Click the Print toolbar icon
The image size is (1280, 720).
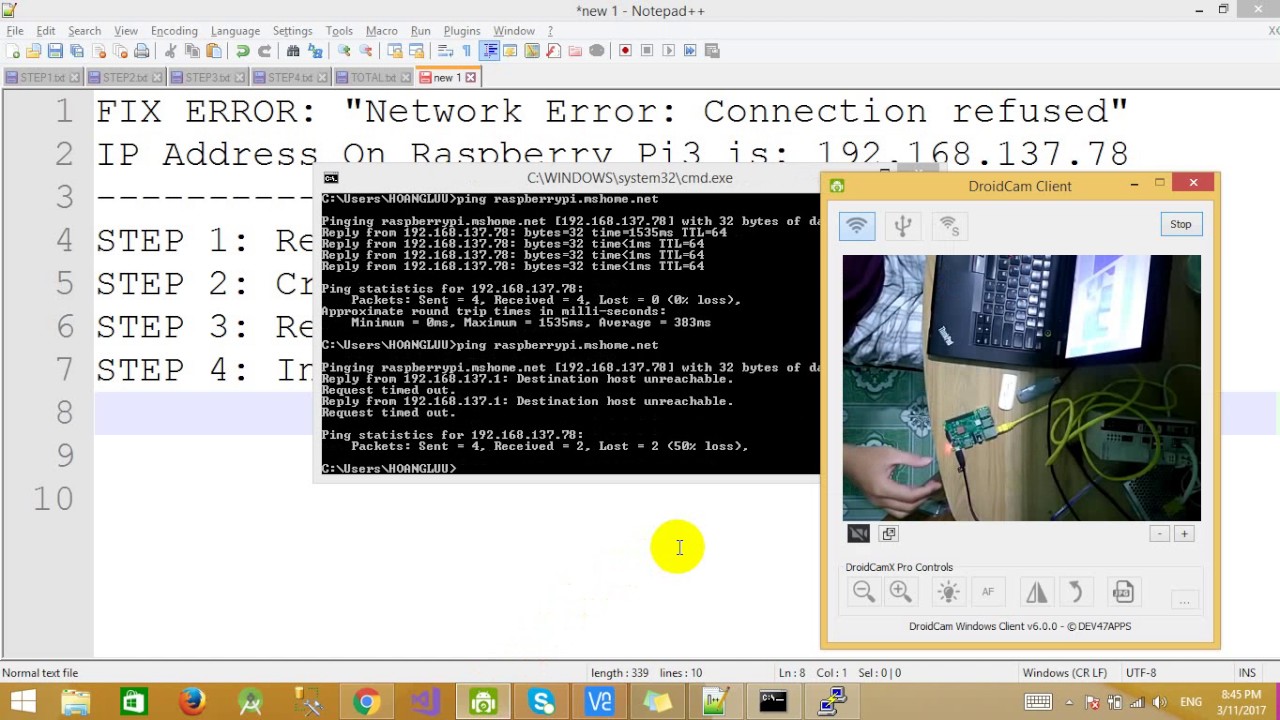click(141, 50)
